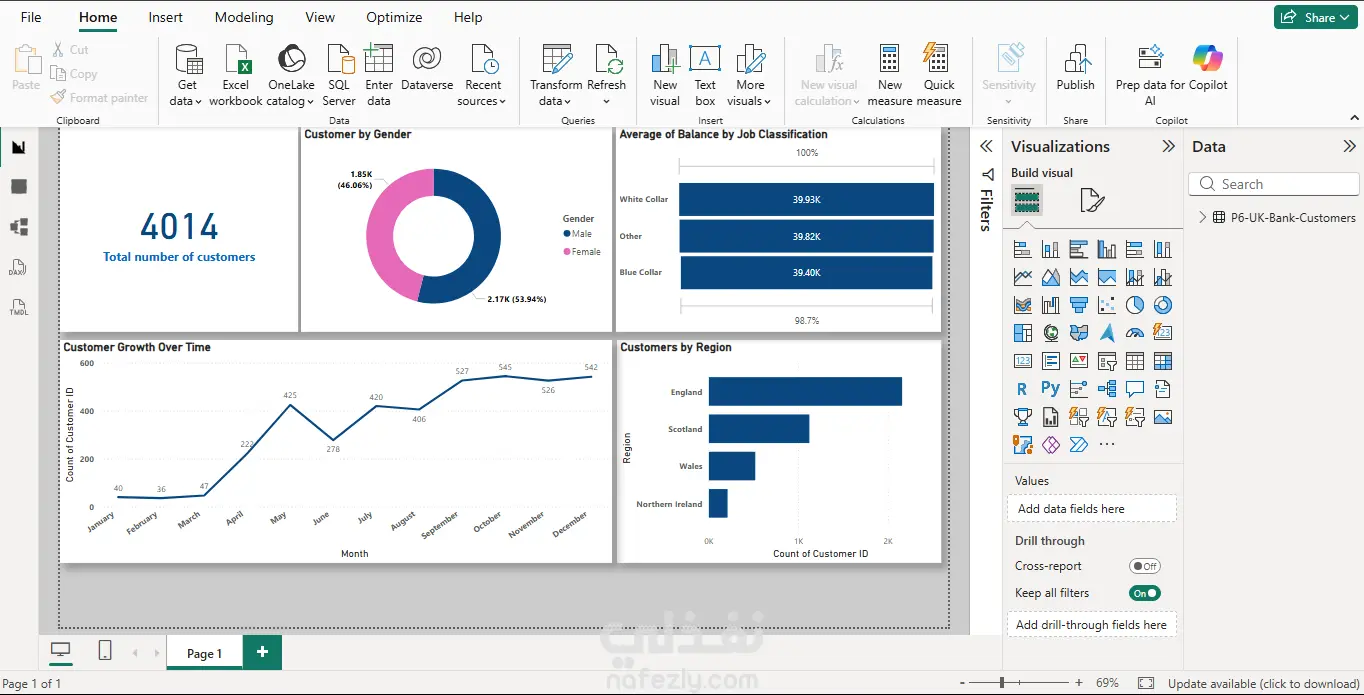Open the Insert ribbon tab
1364x695 pixels.
(165, 17)
